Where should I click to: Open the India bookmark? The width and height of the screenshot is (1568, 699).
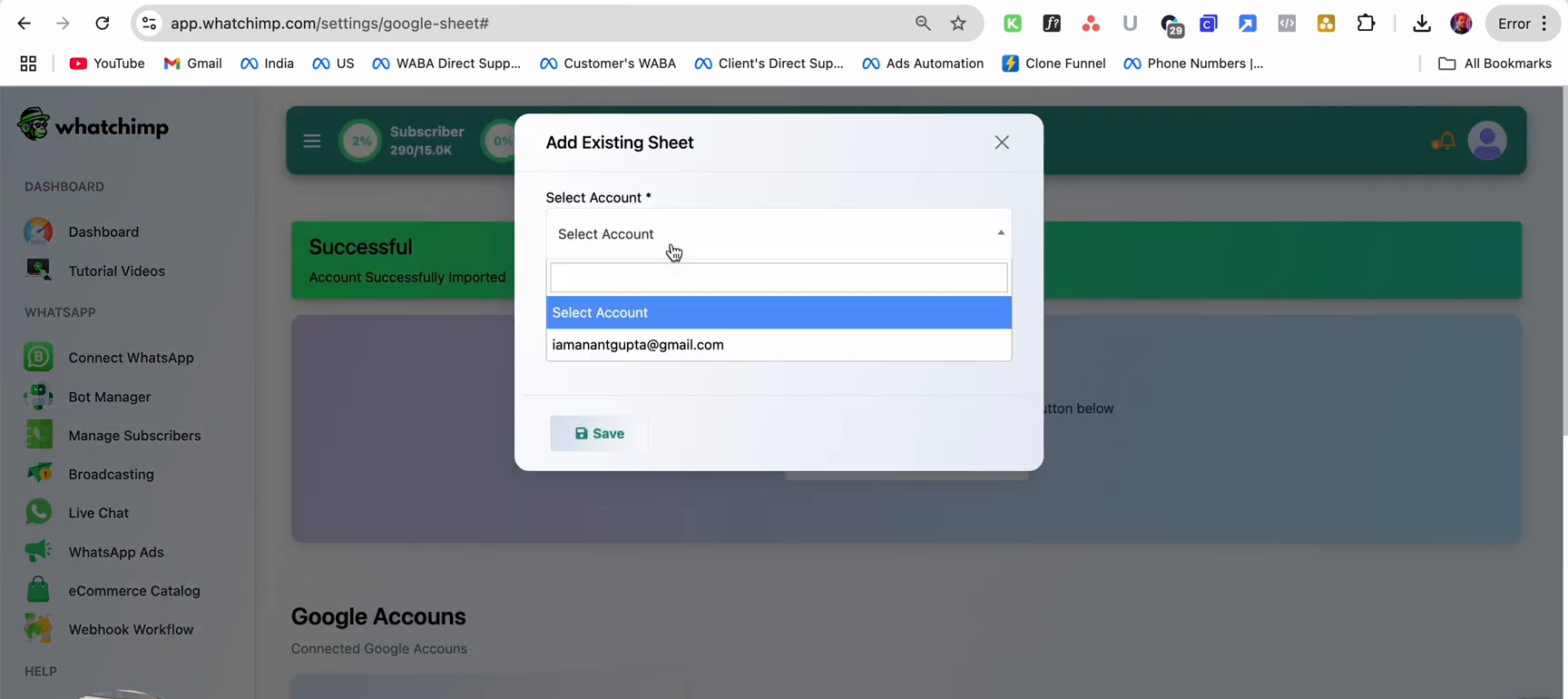(267, 64)
